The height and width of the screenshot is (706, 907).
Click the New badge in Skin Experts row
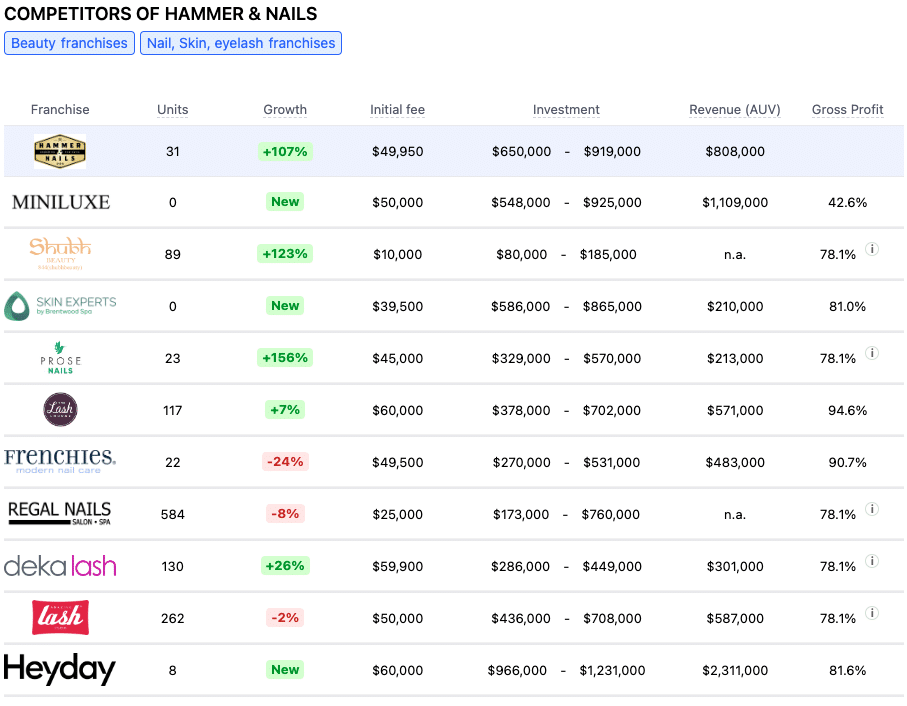[285, 306]
